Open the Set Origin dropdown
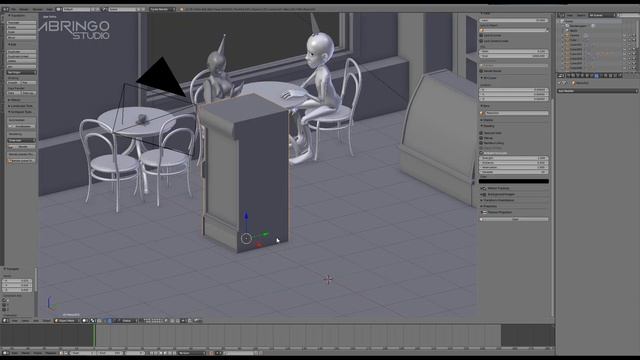The image size is (640, 360). pos(22,73)
